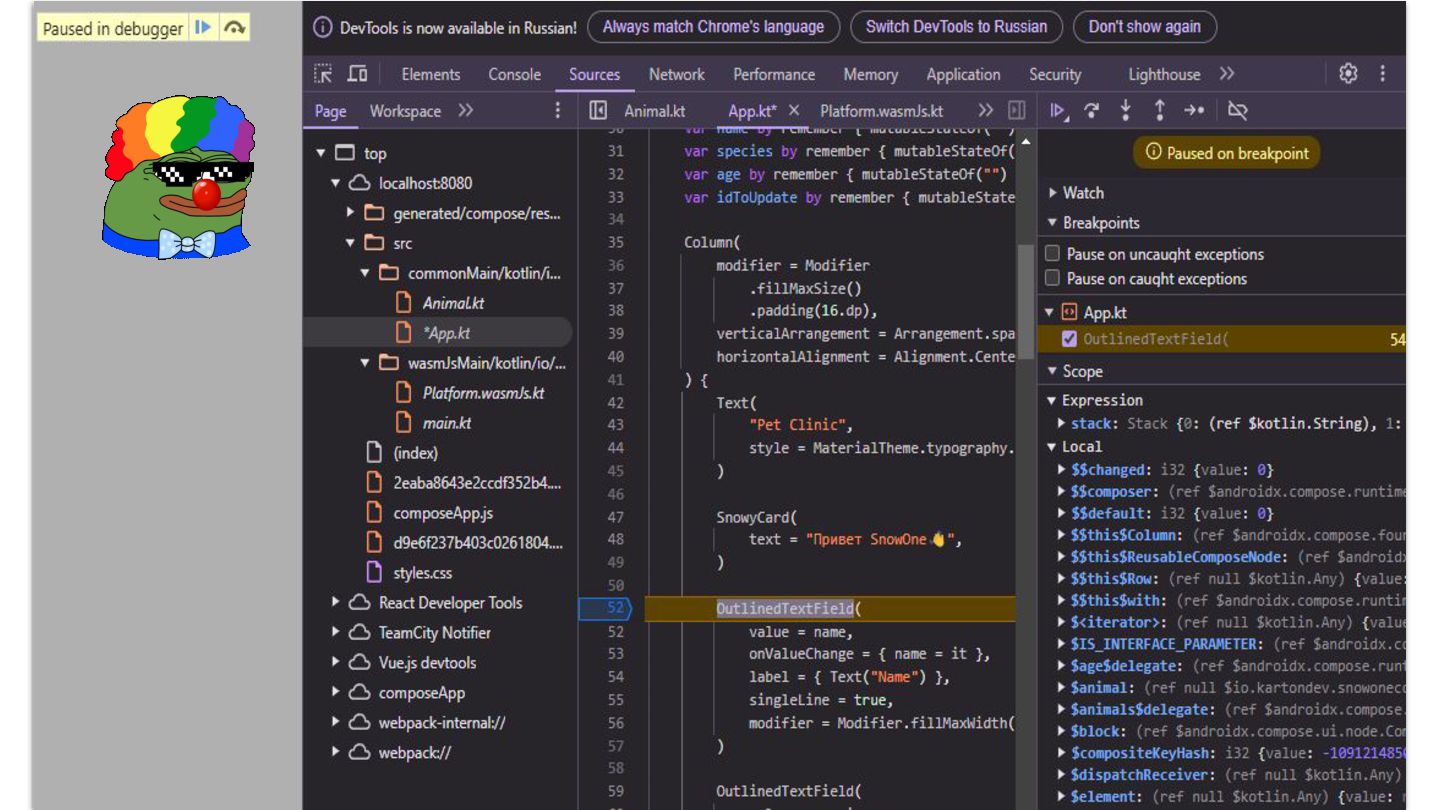Expand the React Developer Tools node

(336, 603)
